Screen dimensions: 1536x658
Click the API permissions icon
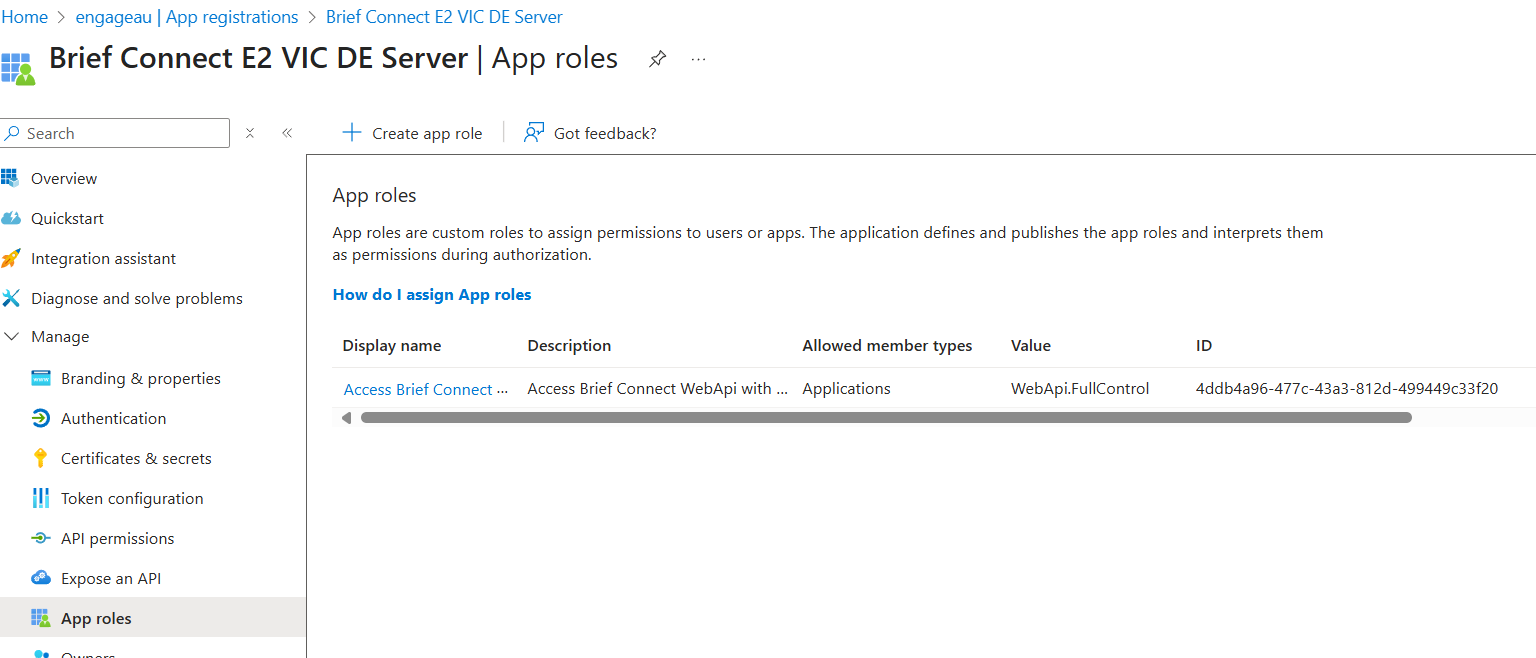click(41, 538)
